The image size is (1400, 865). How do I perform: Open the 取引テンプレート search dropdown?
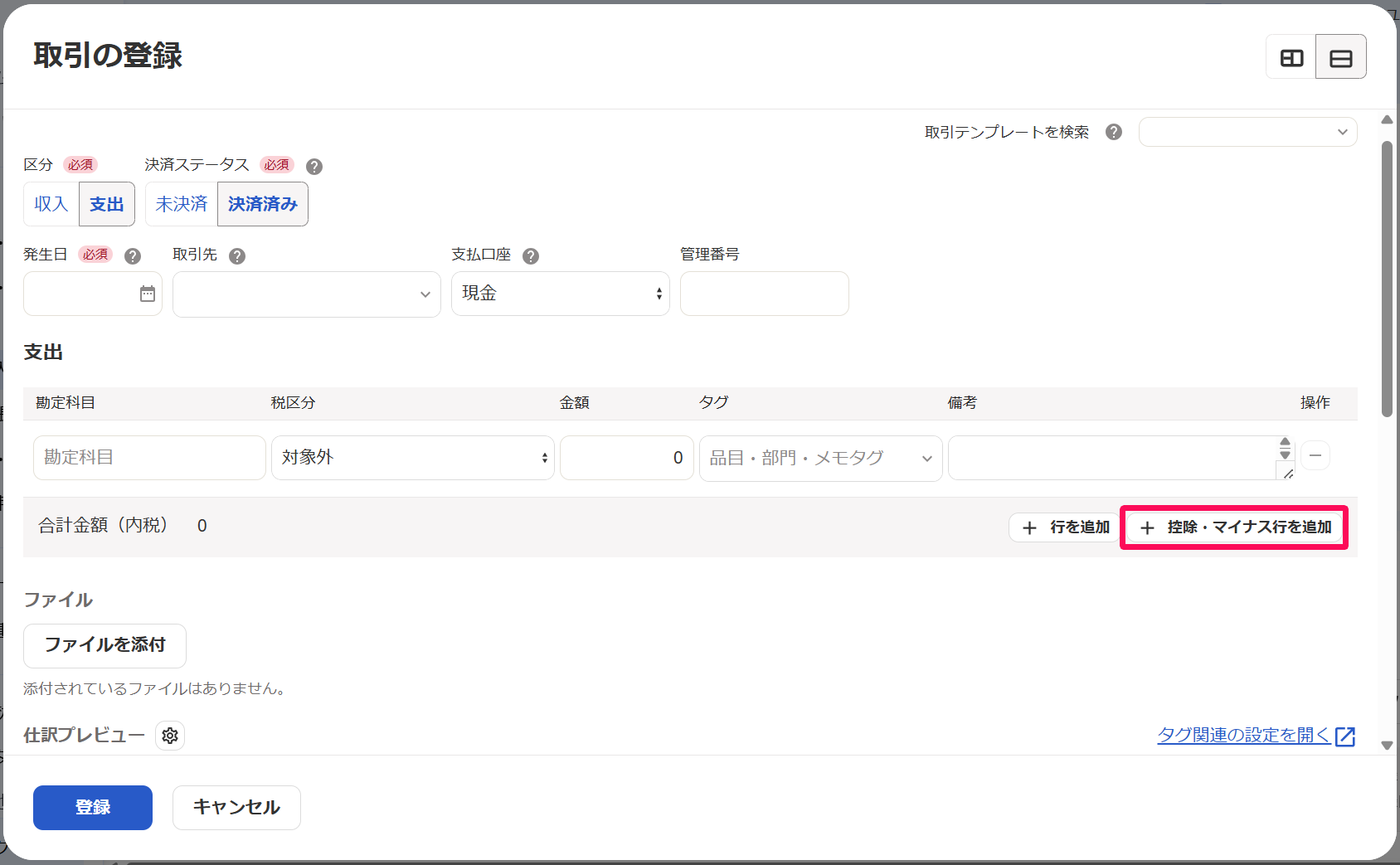tap(1247, 132)
